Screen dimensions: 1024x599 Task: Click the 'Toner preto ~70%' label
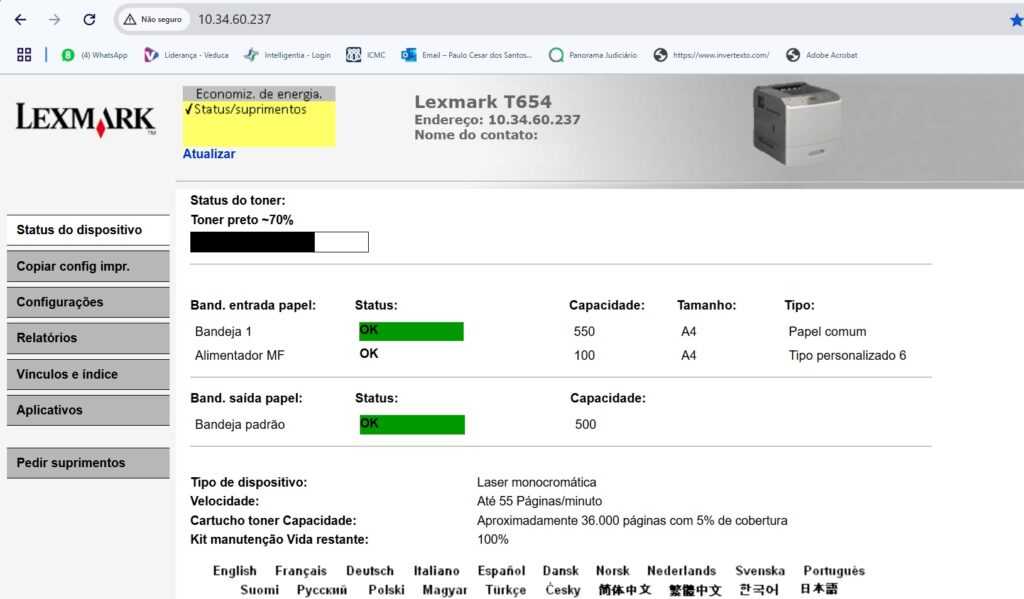[242, 220]
